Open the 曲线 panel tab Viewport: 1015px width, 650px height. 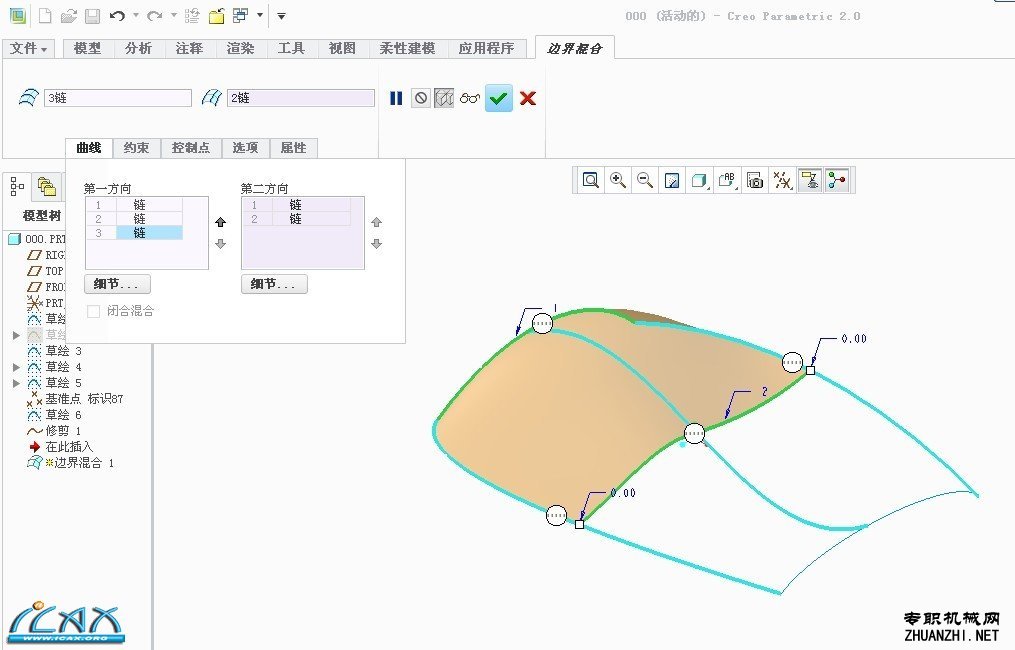coord(89,148)
